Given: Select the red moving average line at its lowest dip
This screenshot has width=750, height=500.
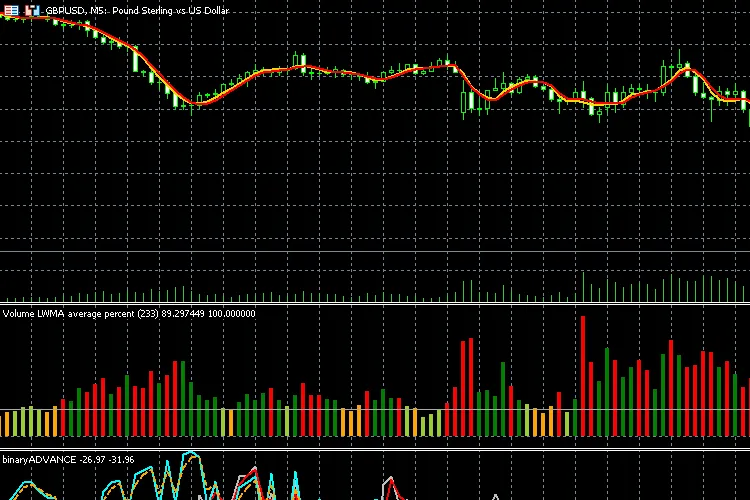Looking at the screenshot, I should click(200, 103).
